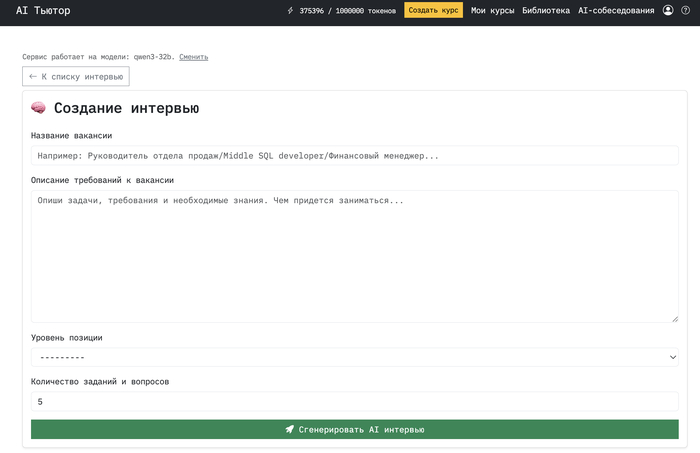700x453 pixels.
Task: Expand the Уровень позиции dropdown
Action: (354, 357)
